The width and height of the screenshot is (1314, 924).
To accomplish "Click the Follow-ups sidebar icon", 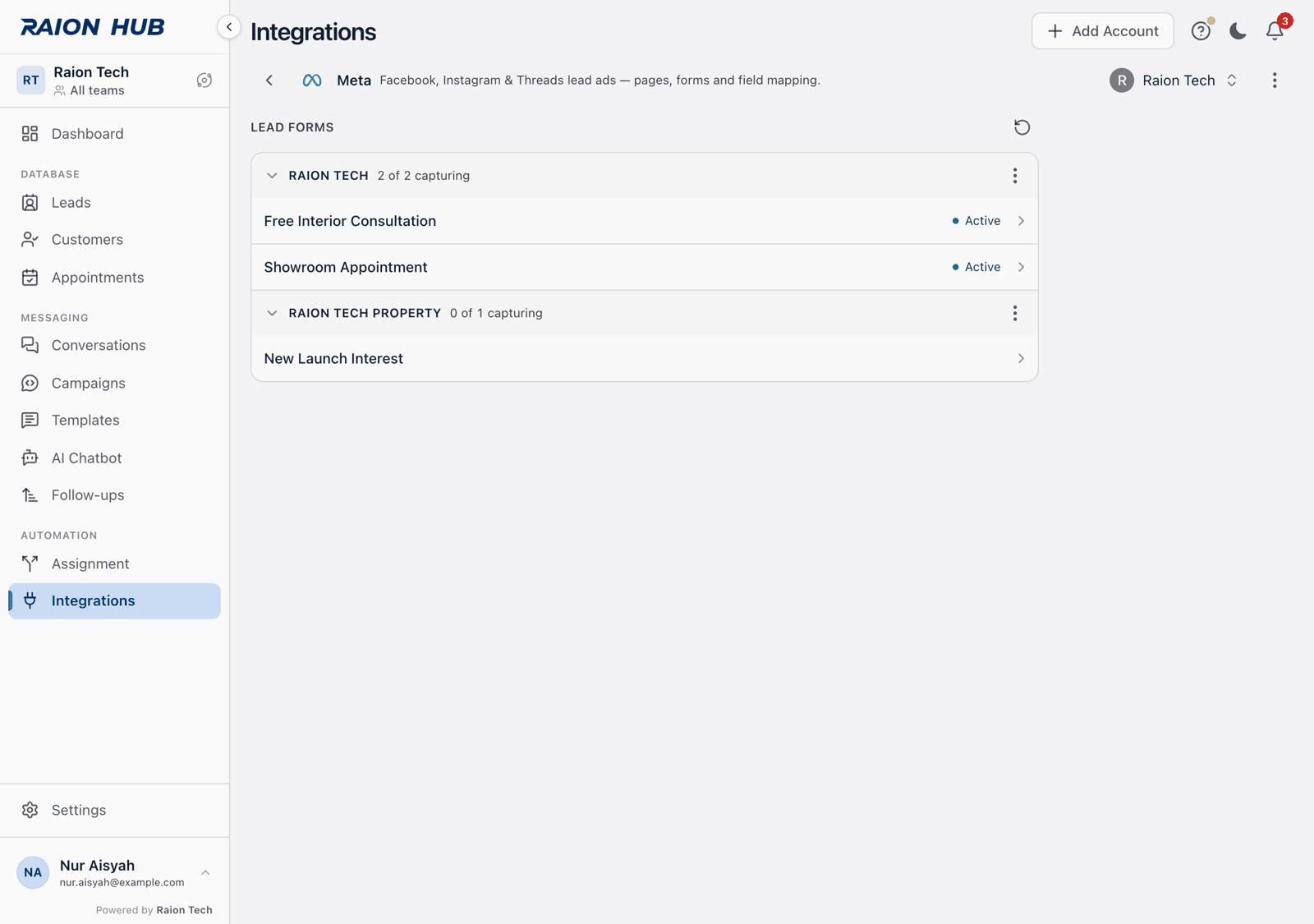I will tap(30, 495).
